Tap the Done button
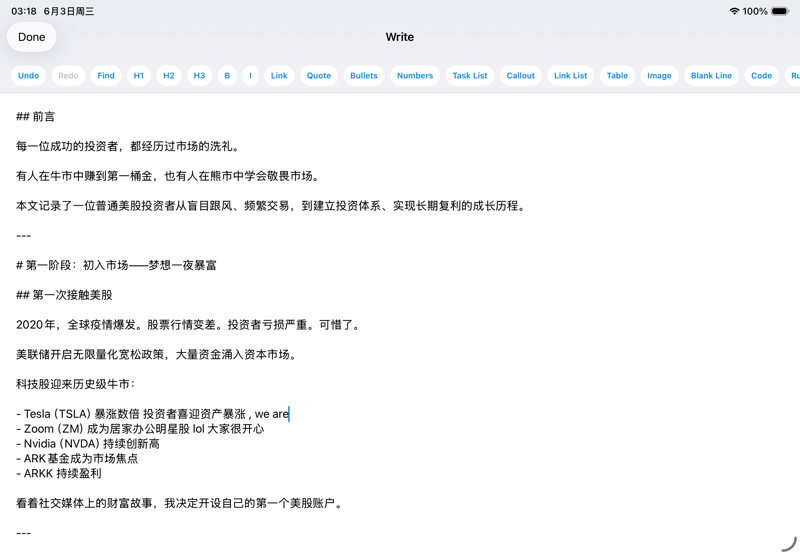This screenshot has width=800, height=555. click(x=32, y=37)
